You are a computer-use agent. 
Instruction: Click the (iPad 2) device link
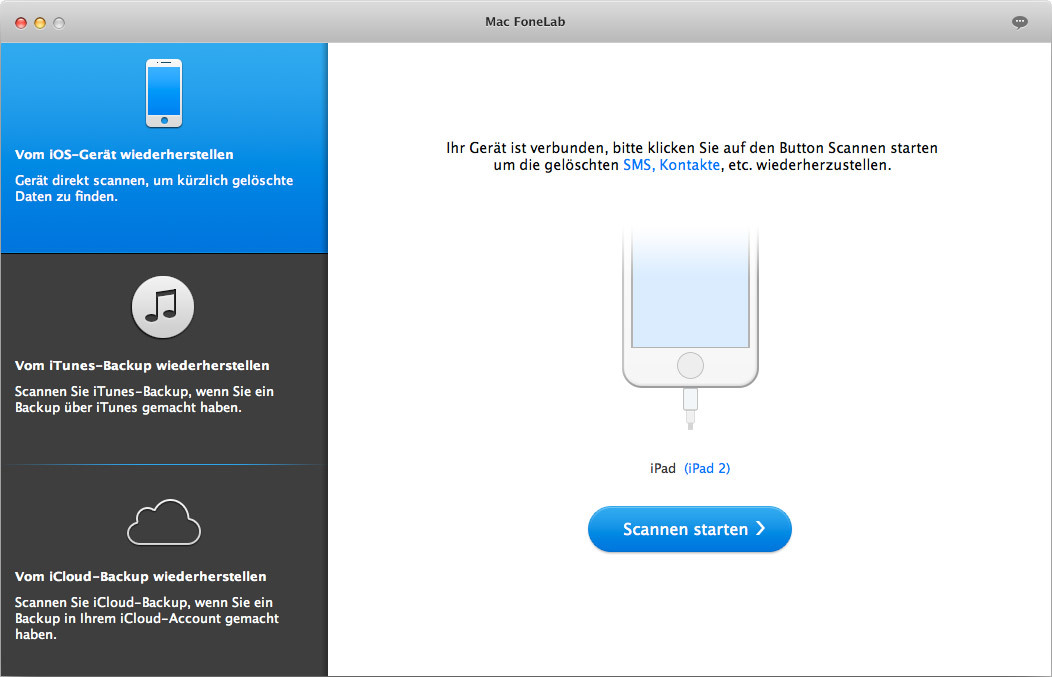pyautogui.click(x=706, y=468)
